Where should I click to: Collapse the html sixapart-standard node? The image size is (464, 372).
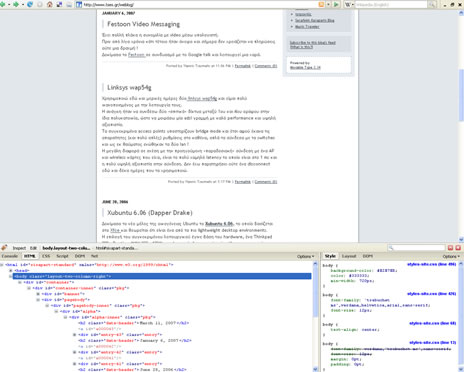(x=2, y=265)
